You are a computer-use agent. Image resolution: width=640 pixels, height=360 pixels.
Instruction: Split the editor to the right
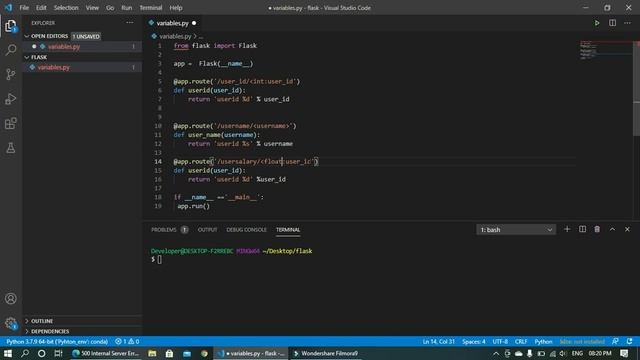[x=612, y=23]
